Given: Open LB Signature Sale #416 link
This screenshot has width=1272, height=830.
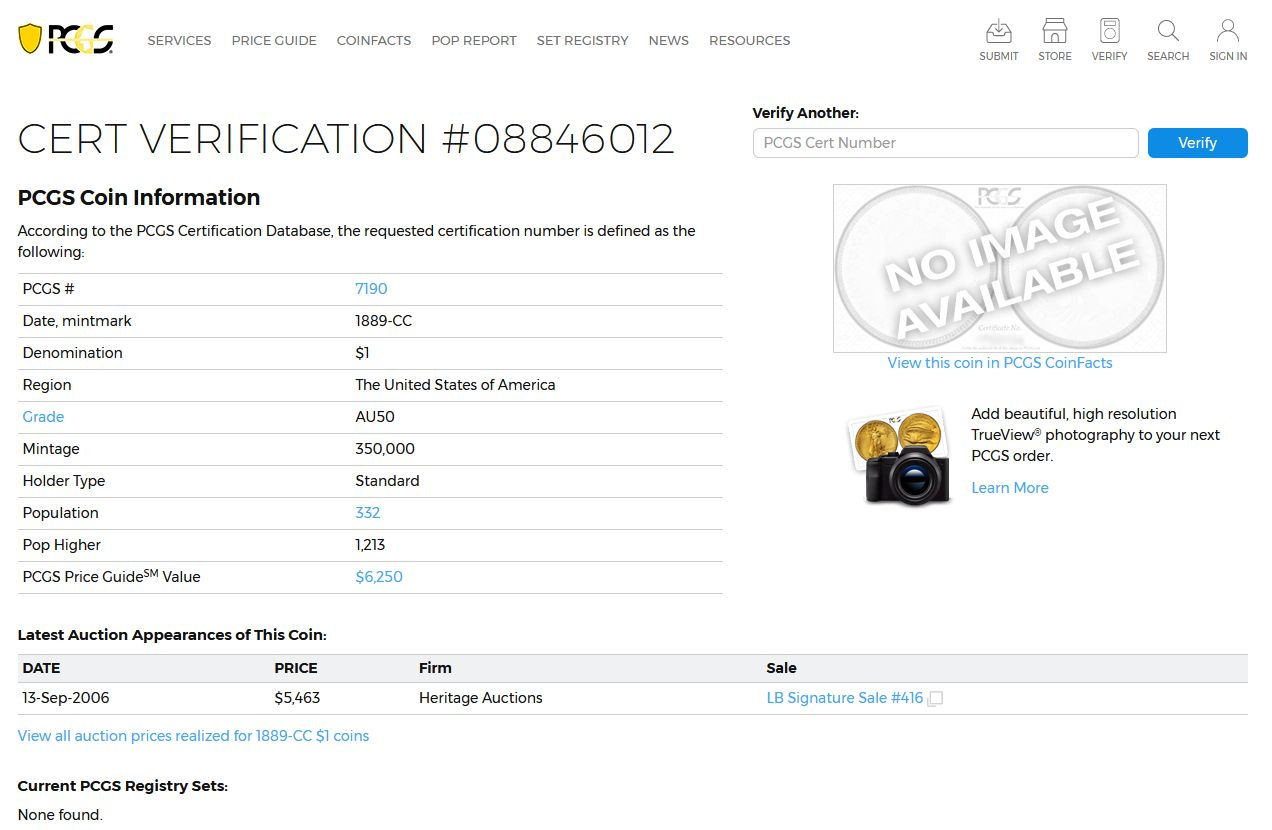Looking at the screenshot, I should click(x=844, y=698).
